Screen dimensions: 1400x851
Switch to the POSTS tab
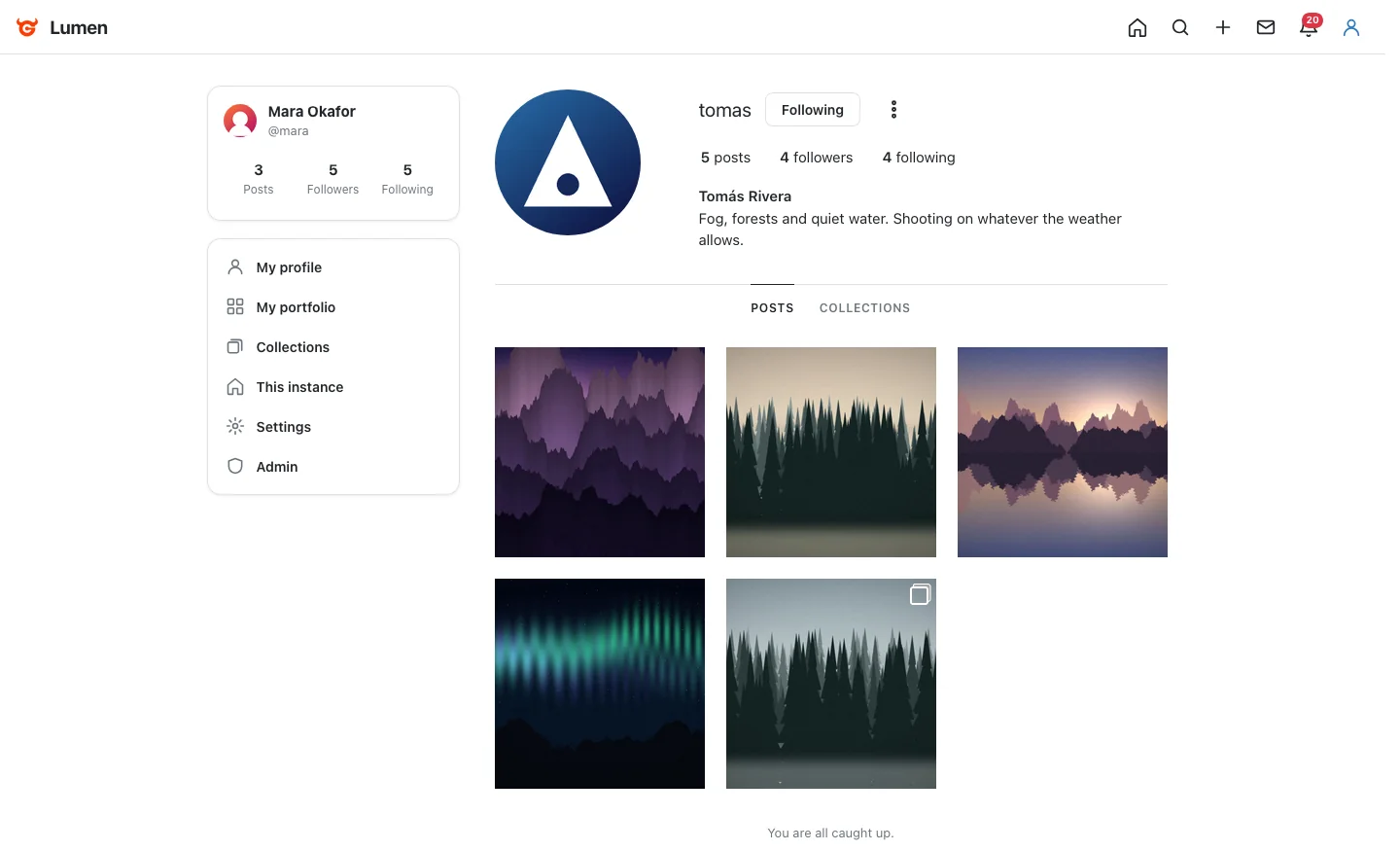coord(772,308)
